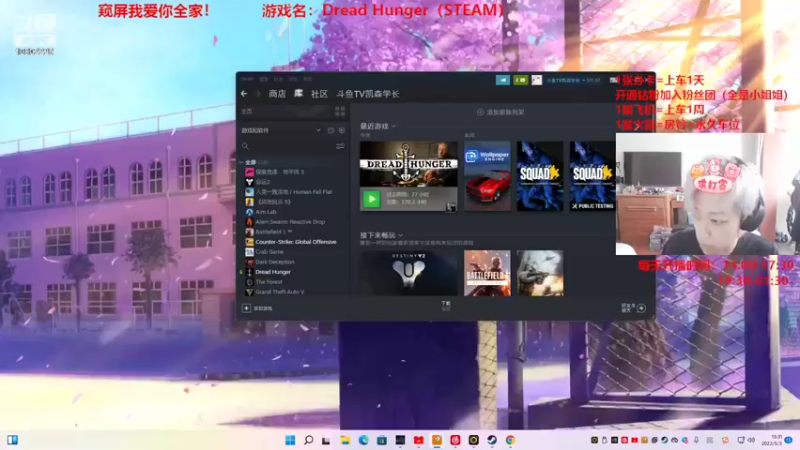The width and height of the screenshot is (800, 450).
Task: Open the 游戏 (Games) menu
Action: [x=293, y=79]
